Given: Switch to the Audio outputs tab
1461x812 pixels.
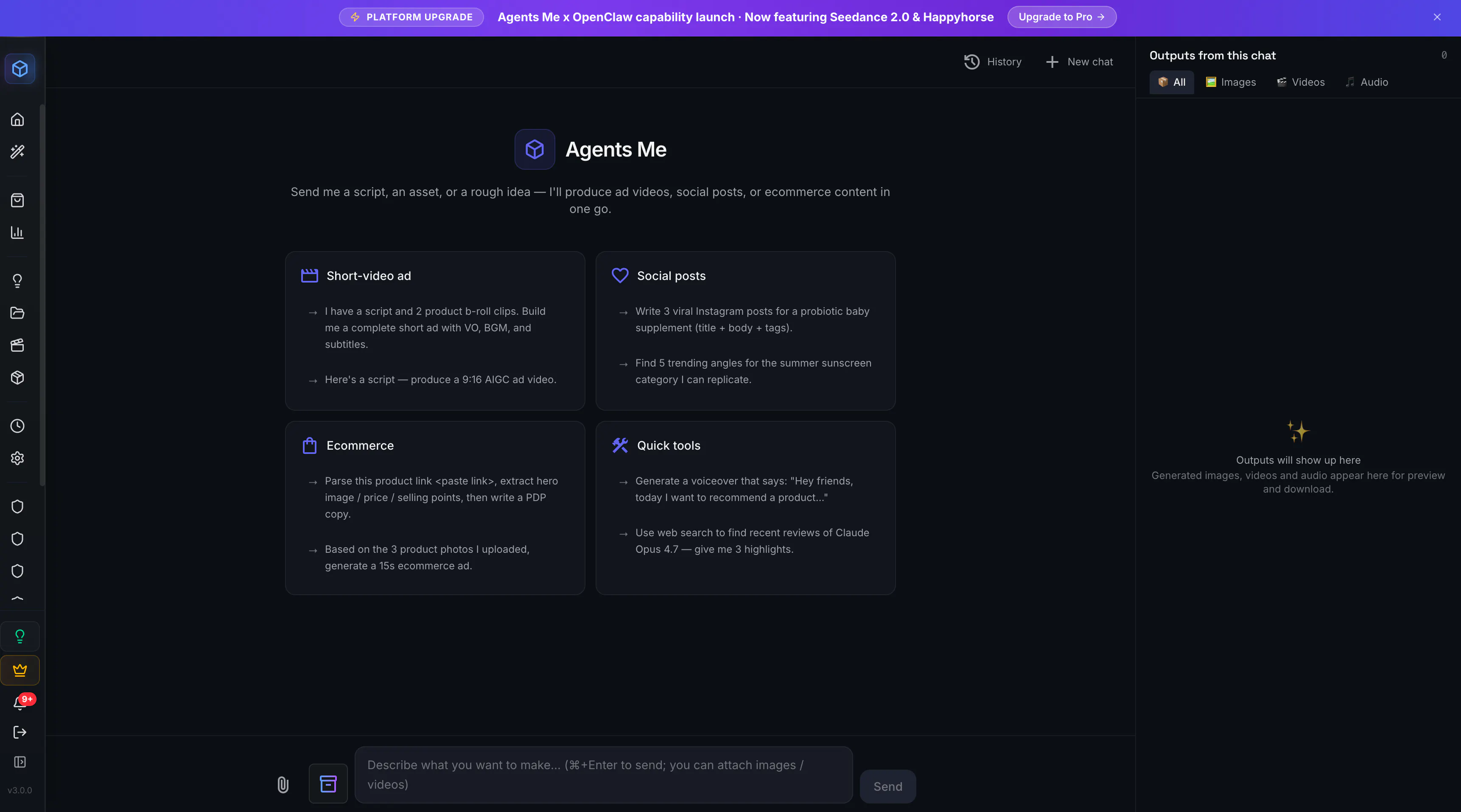Looking at the screenshot, I should pyautogui.click(x=1367, y=82).
